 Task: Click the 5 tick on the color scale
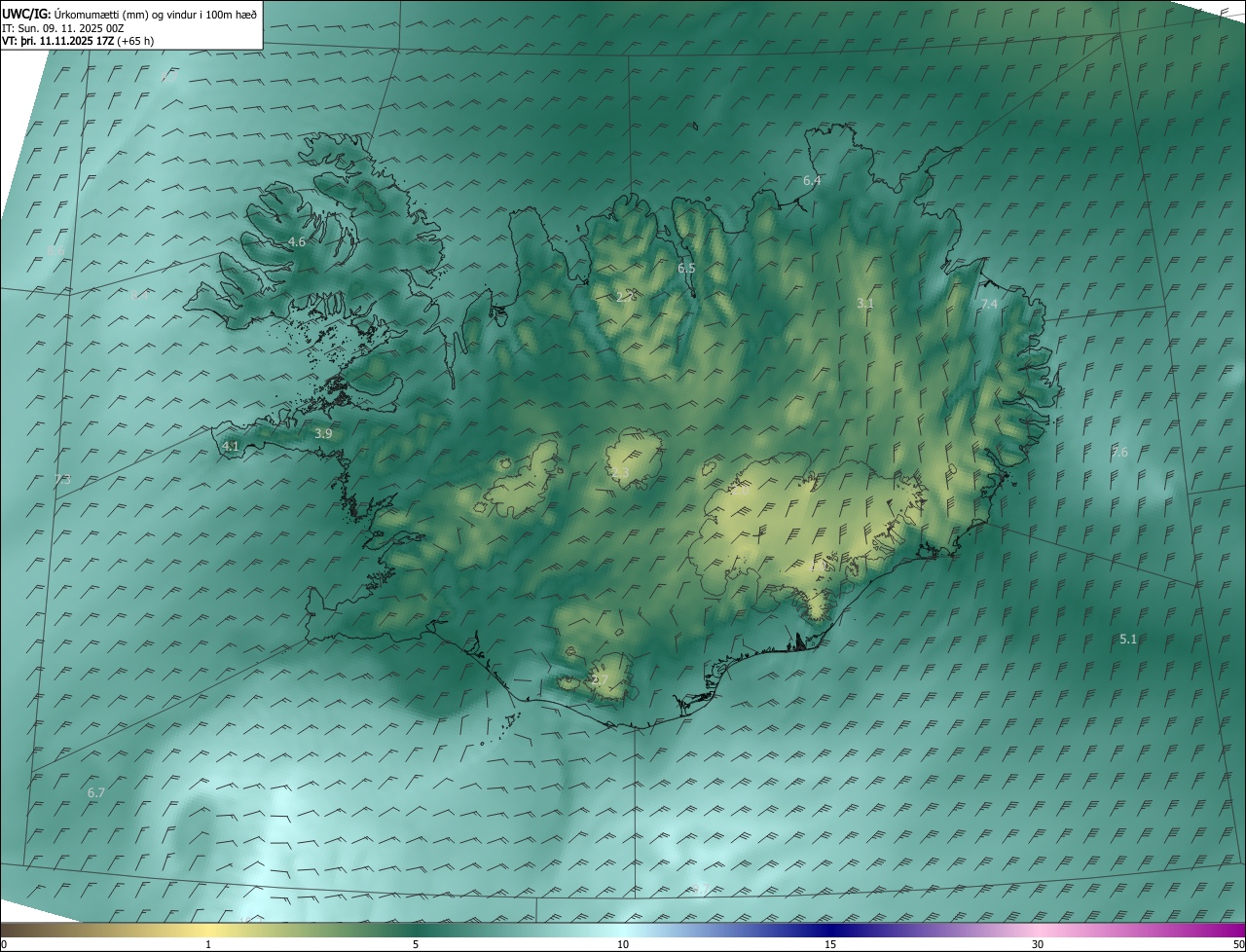pos(416,944)
